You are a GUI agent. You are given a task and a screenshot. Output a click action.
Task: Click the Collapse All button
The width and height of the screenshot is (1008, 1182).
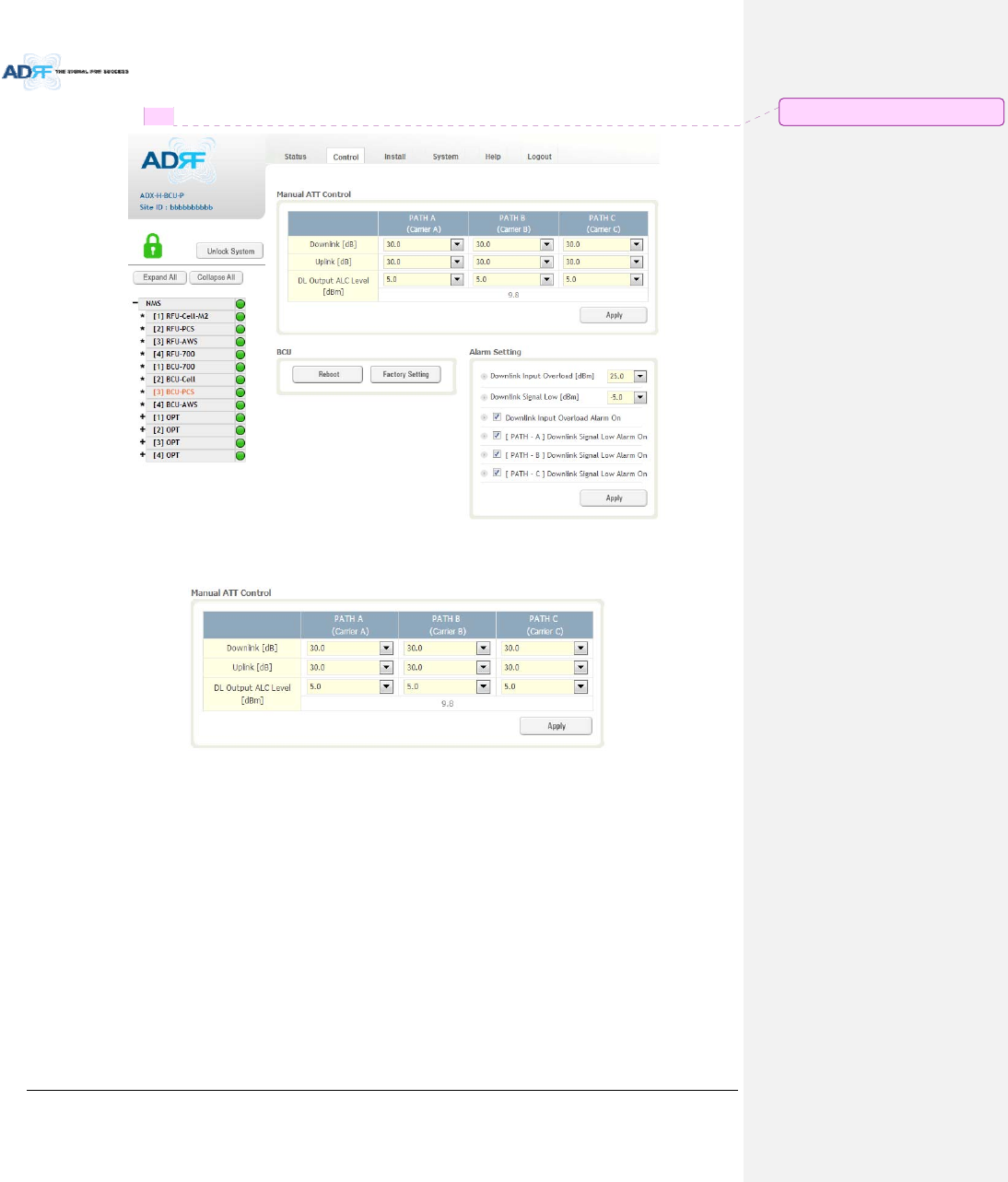tap(217, 277)
